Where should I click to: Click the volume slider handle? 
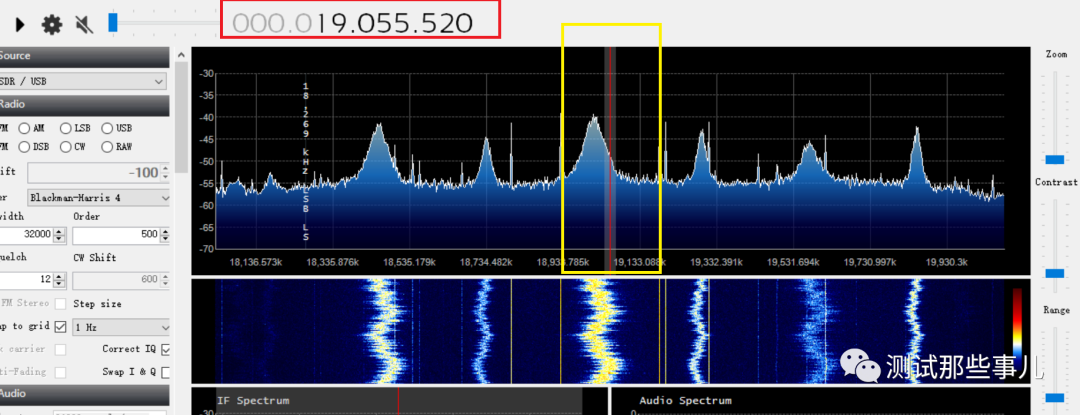(x=113, y=23)
